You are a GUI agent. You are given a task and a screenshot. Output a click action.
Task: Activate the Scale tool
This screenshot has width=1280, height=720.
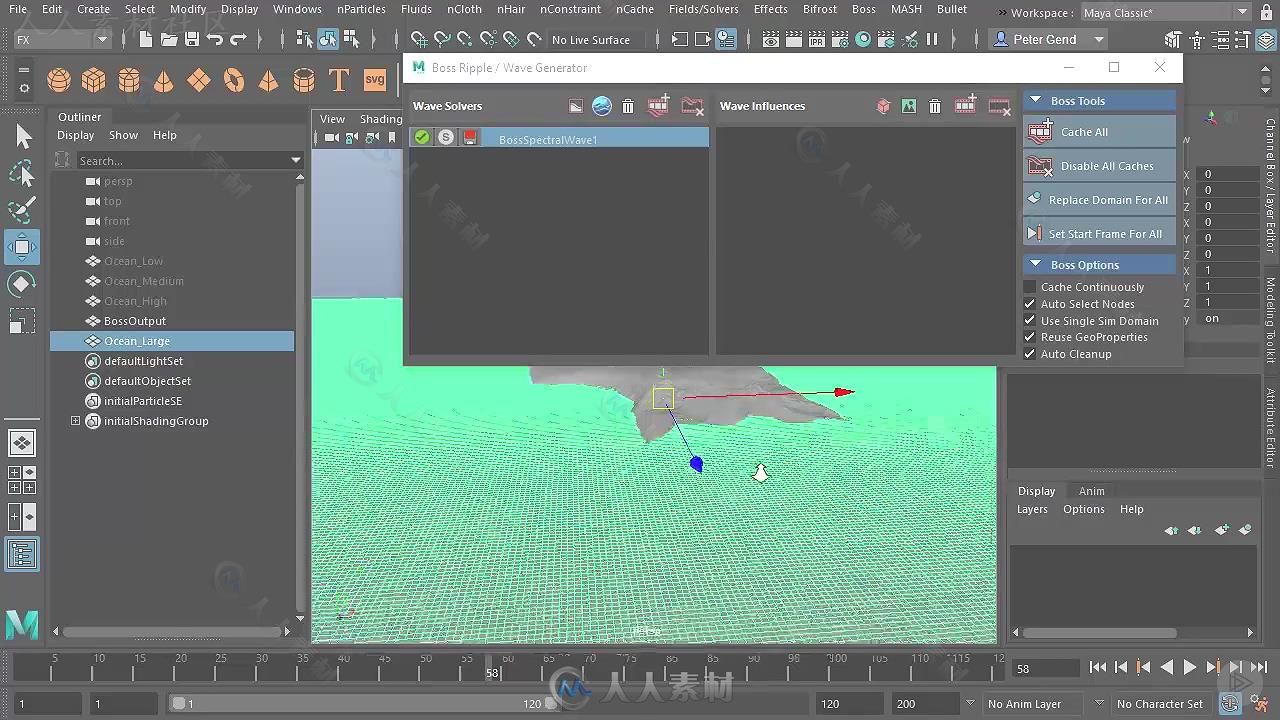click(22, 321)
